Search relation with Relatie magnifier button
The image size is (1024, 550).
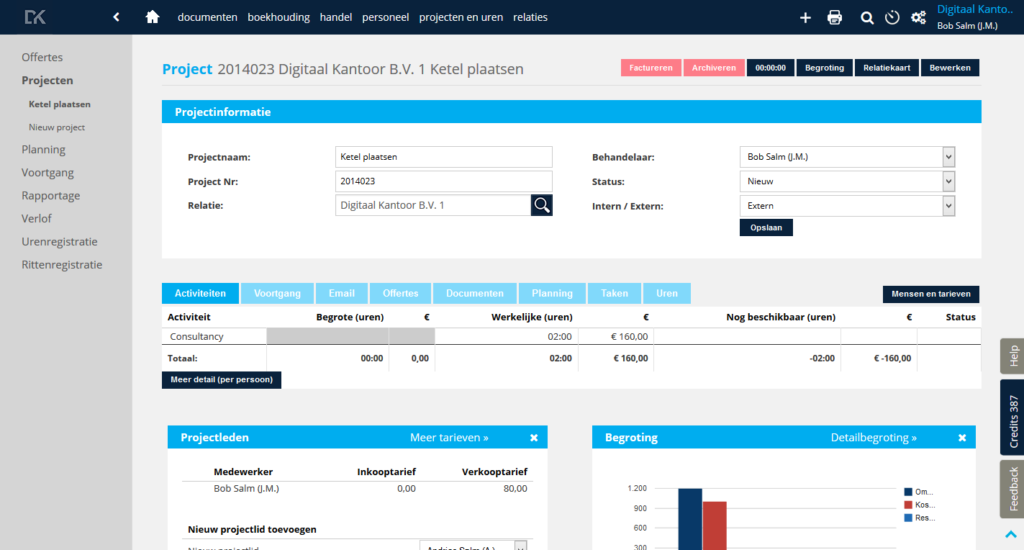coord(541,205)
